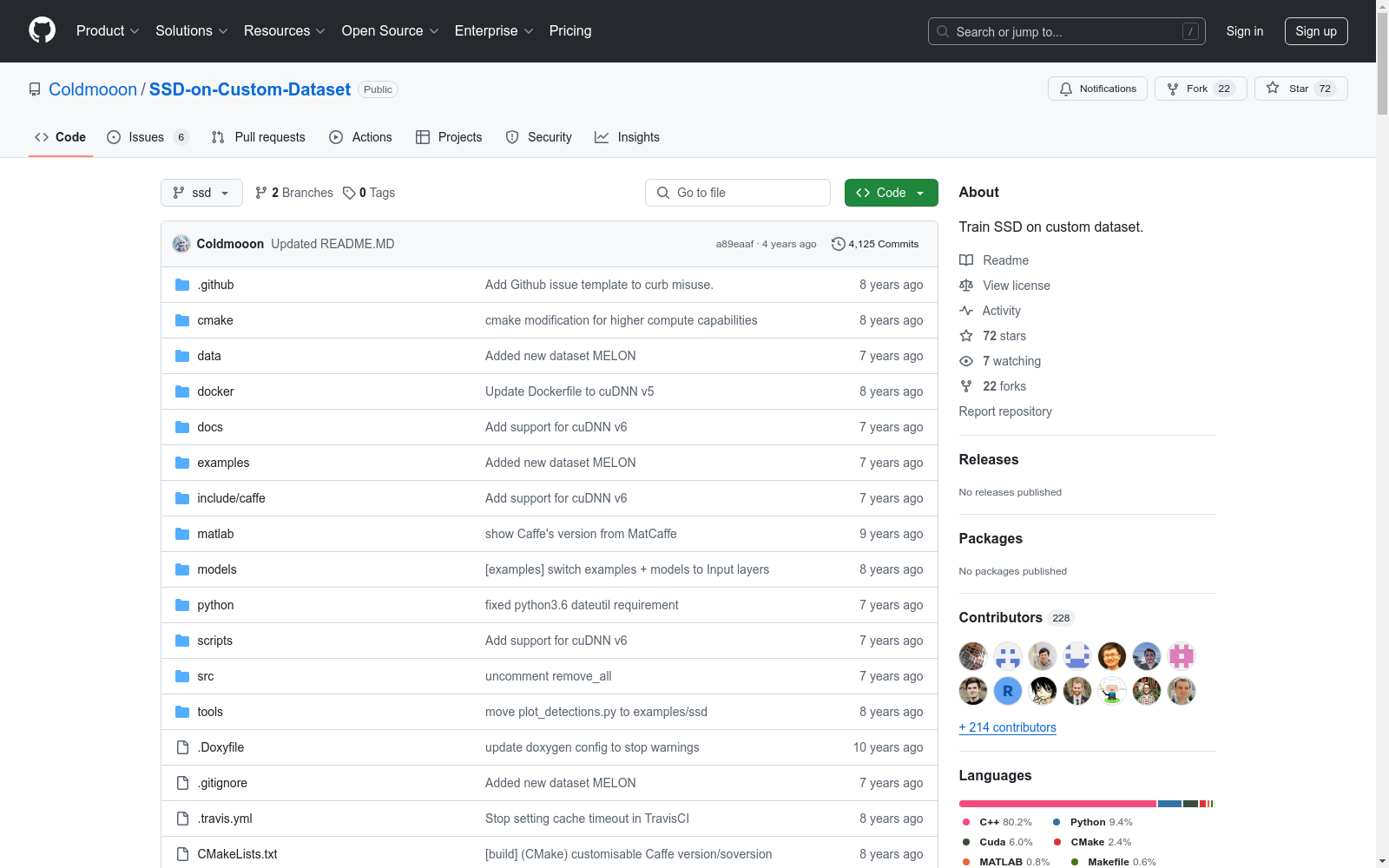Open the include/caffe folder
The width and height of the screenshot is (1389, 868).
[x=231, y=498]
